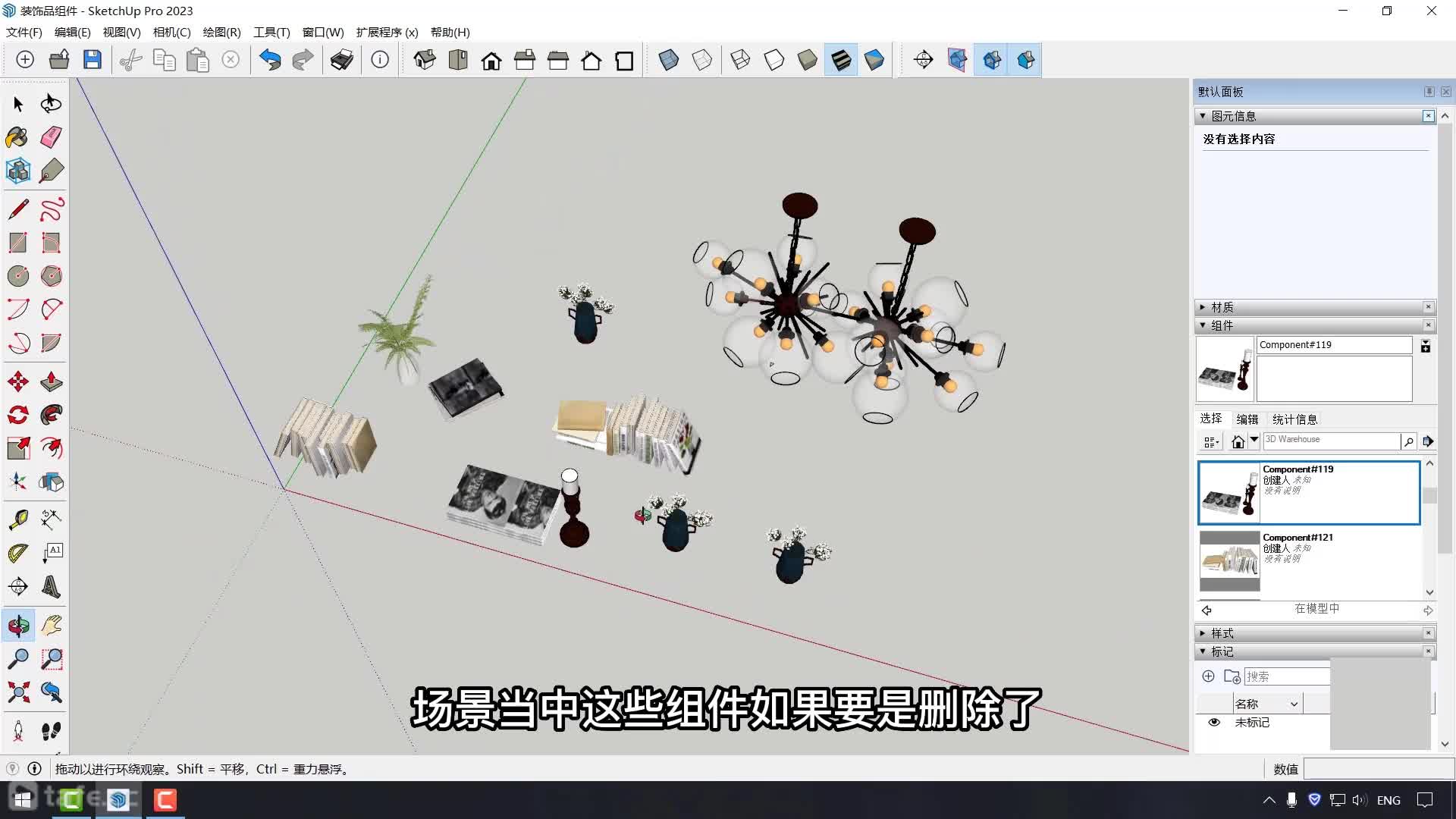1456x819 pixels.
Task: Close the 材质 panel with its X
Action: coord(1429,307)
